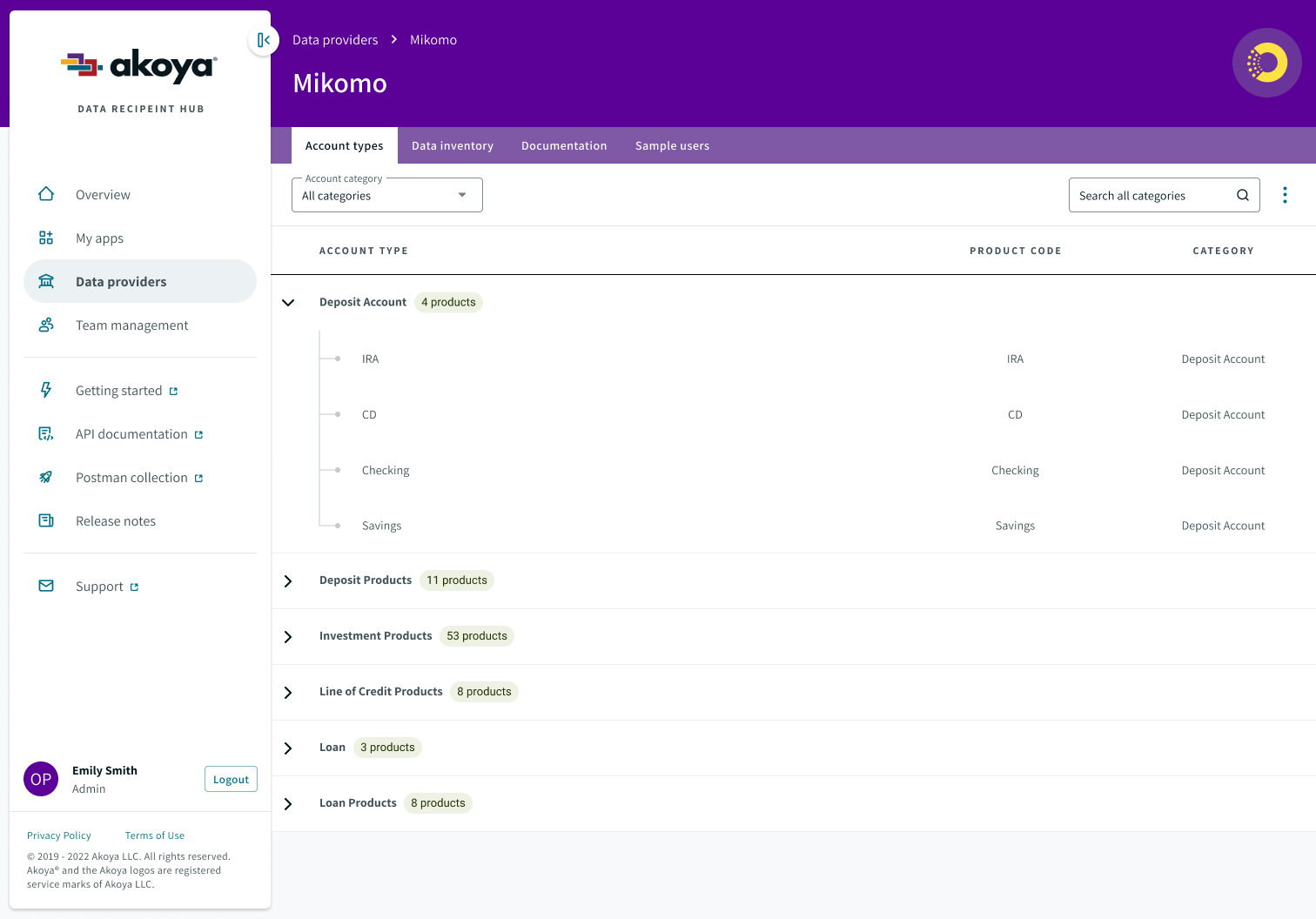Open the Privacy Policy link
The width and height of the screenshot is (1316, 919).
(59, 835)
